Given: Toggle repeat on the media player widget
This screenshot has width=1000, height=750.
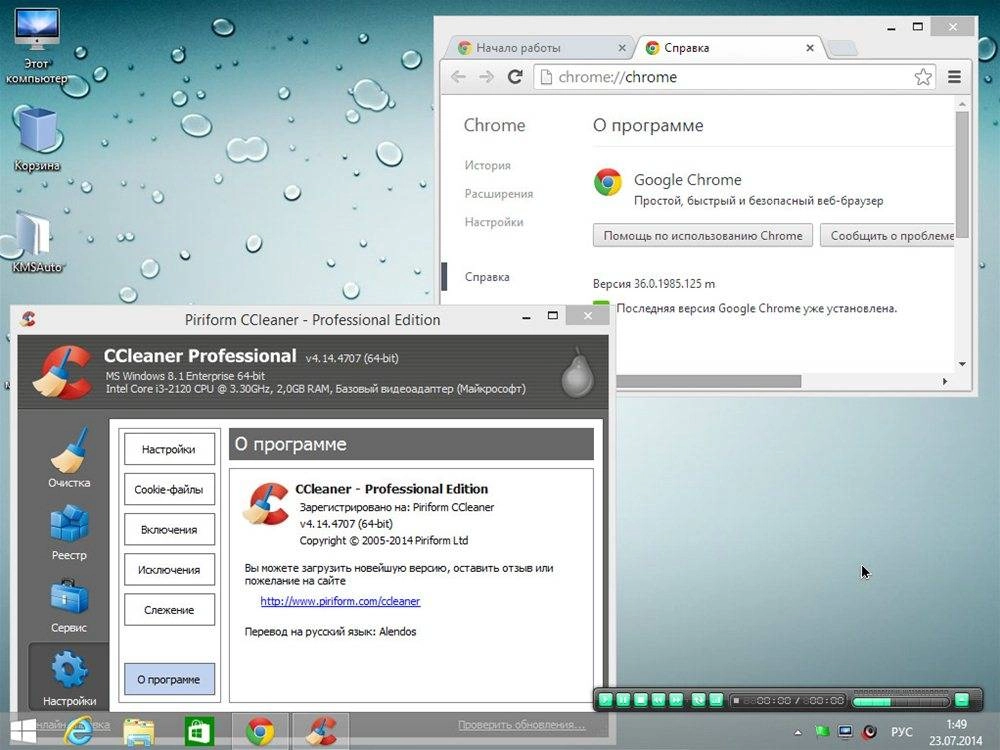Looking at the screenshot, I should tap(698, 700).
